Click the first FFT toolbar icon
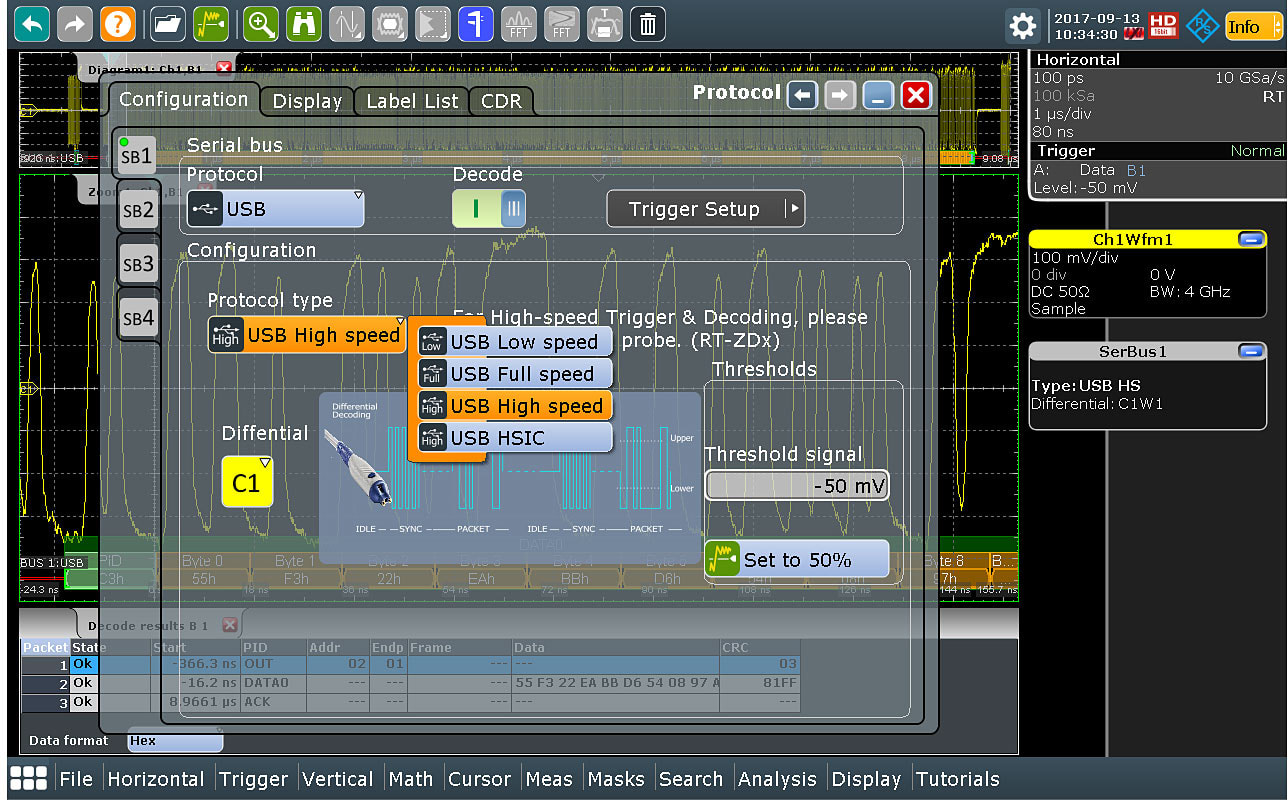 (x=518, y=23)
